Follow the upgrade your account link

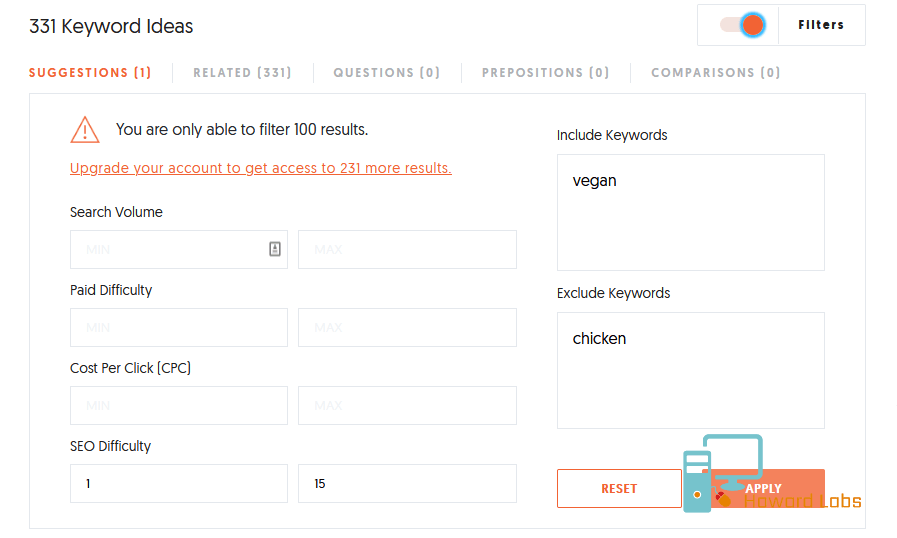261,168
